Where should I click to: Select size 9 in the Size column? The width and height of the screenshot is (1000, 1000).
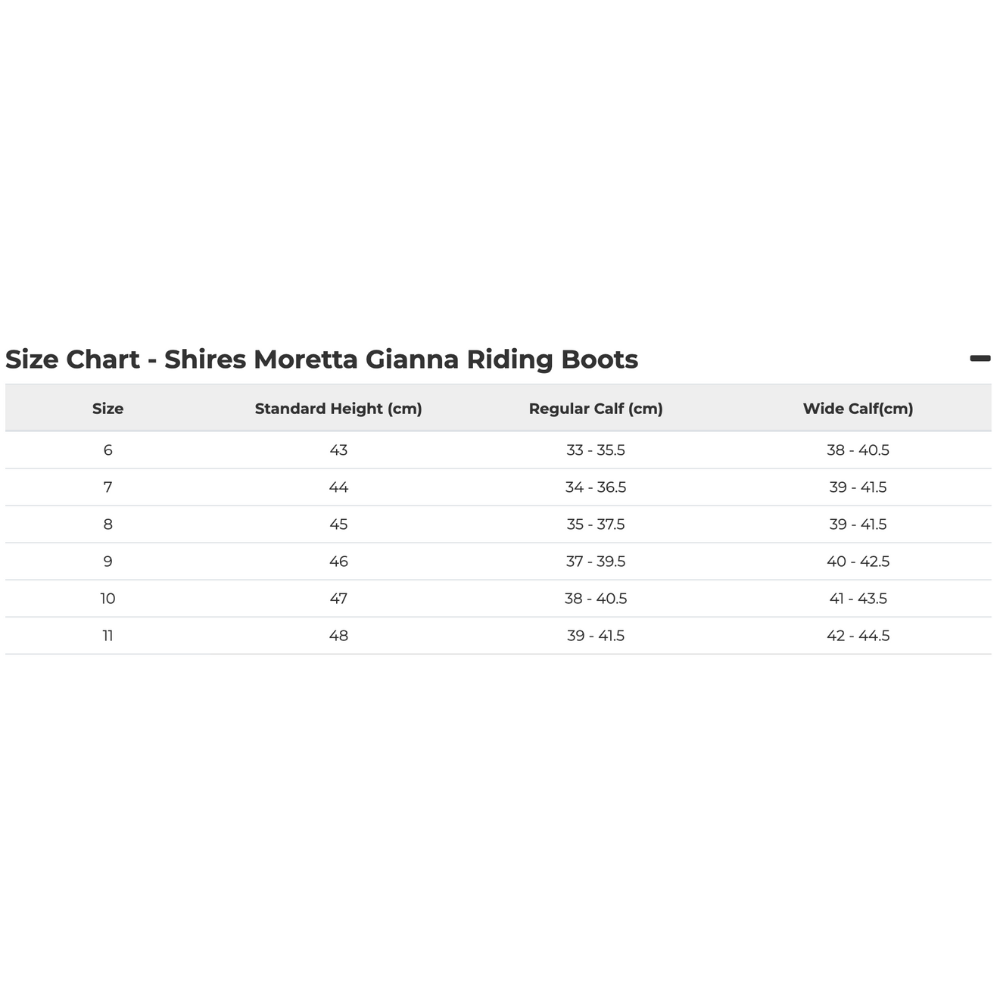[x=108, y=561]
